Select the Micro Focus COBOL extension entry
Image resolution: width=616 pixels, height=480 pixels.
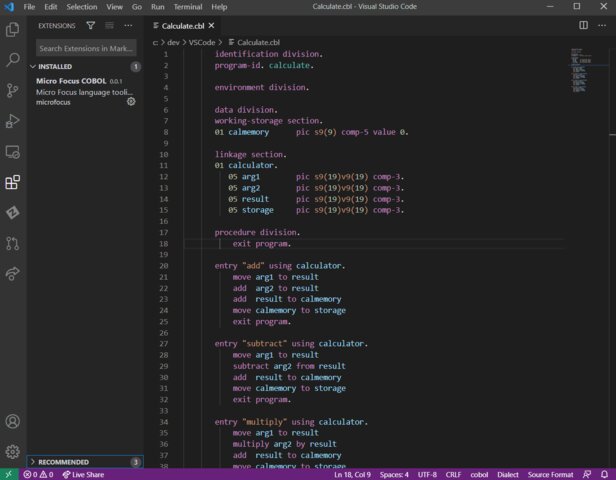coord(86,91)
